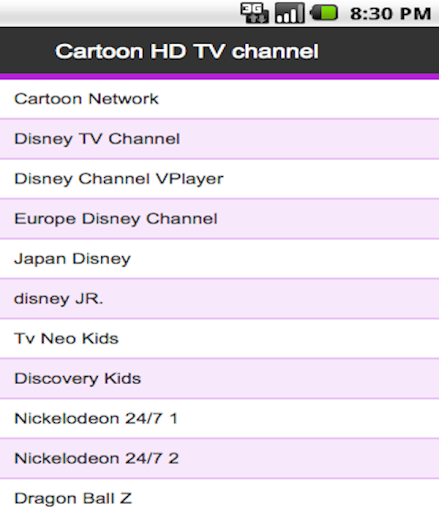Tap right side of Cartoon Network row
Viewport: 439px width, 512px height.
(367, 99)
